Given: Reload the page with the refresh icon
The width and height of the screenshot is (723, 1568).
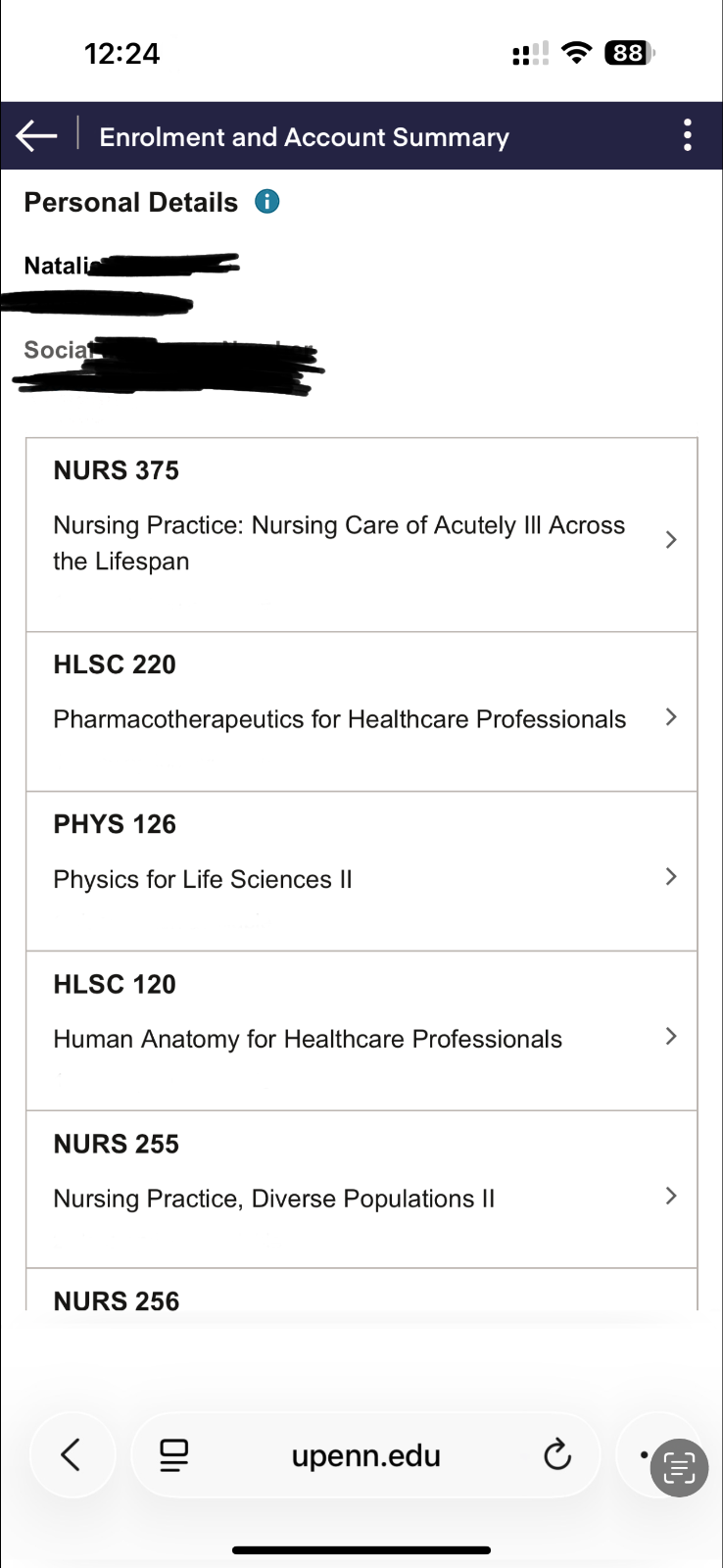Looking at the screenshot, I should [x=557, y=1455].
